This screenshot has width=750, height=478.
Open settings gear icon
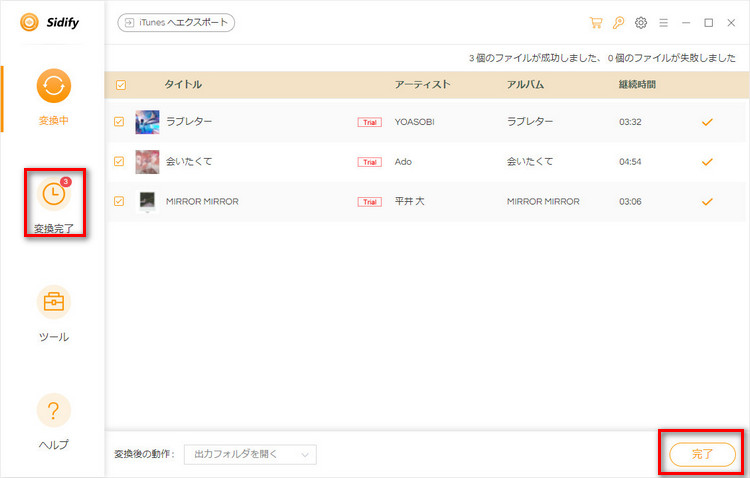click(641, 22)
